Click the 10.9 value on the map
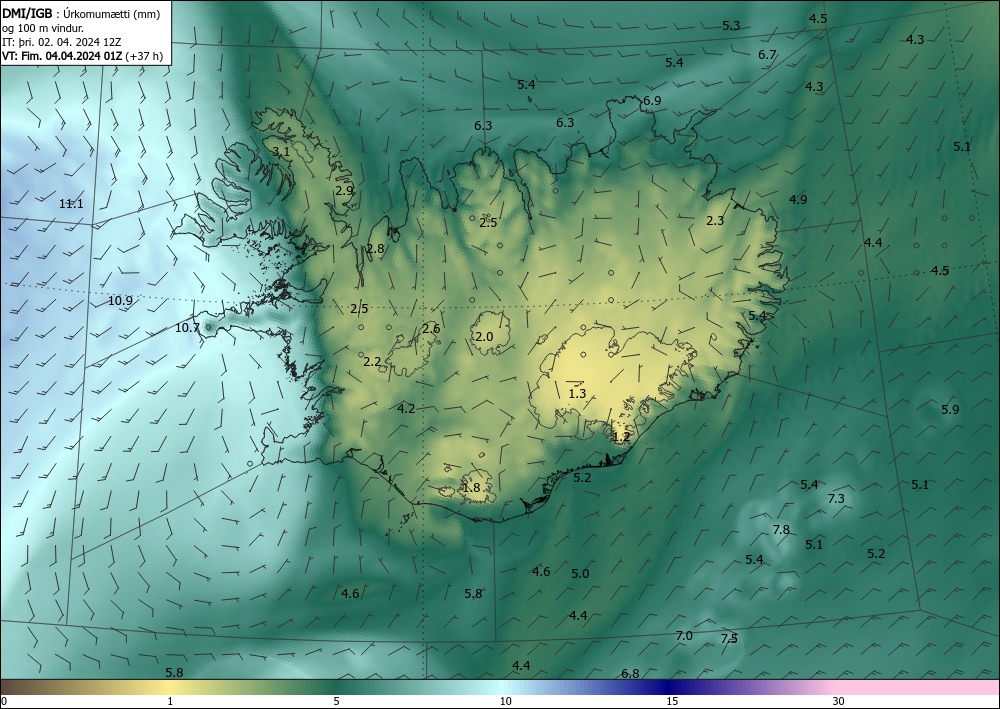Viewport: 1000px width, 709px height. click(120, 300)
